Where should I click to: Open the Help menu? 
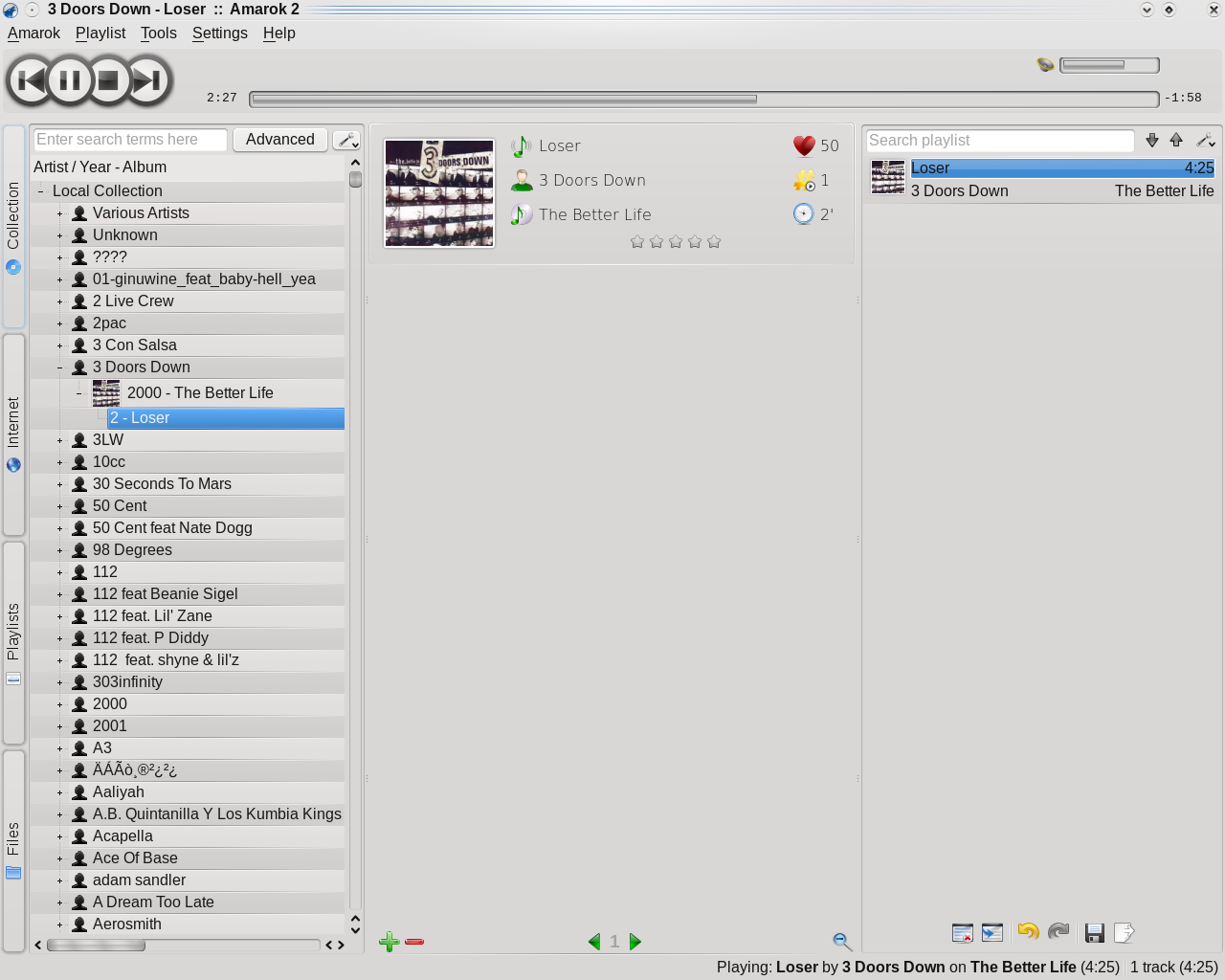279,33
